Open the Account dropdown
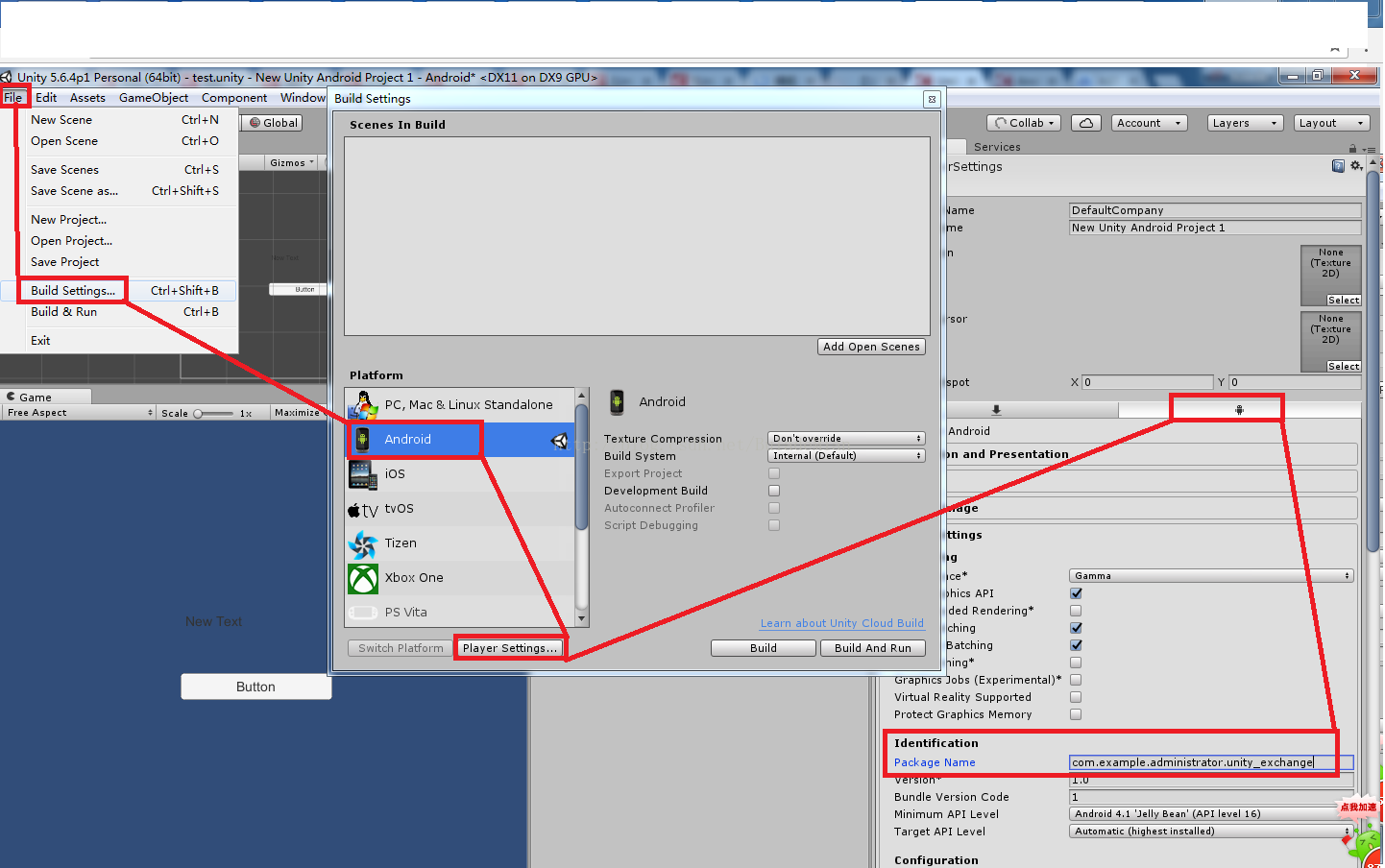 point(1150,123)
